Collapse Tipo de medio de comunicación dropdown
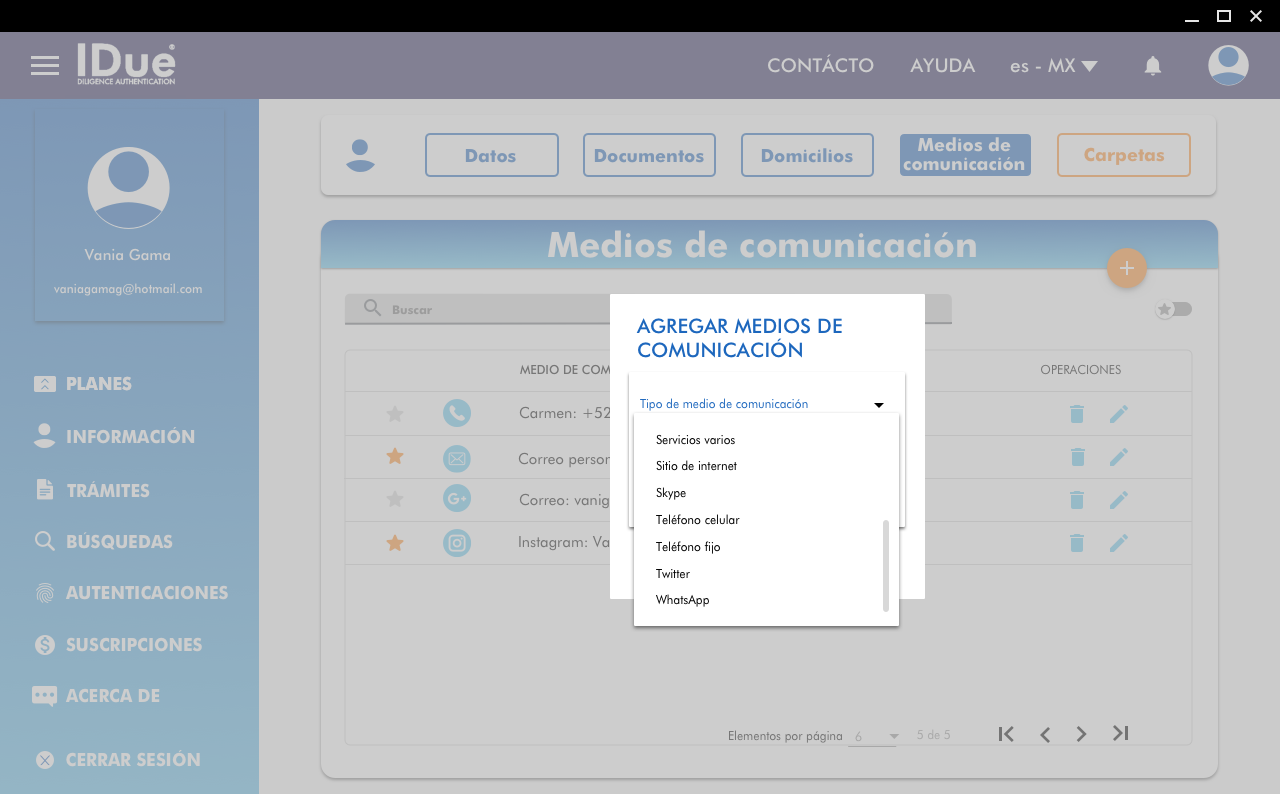The height and width of the screenshot is (794, 1280). [878, 405]
